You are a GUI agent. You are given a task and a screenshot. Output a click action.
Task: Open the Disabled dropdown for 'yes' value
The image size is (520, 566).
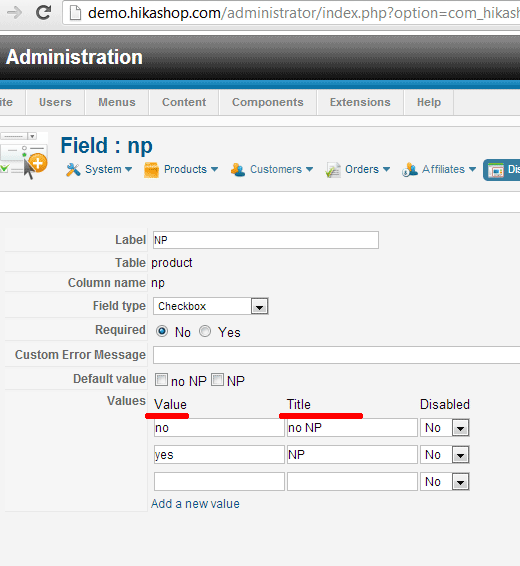445,455
